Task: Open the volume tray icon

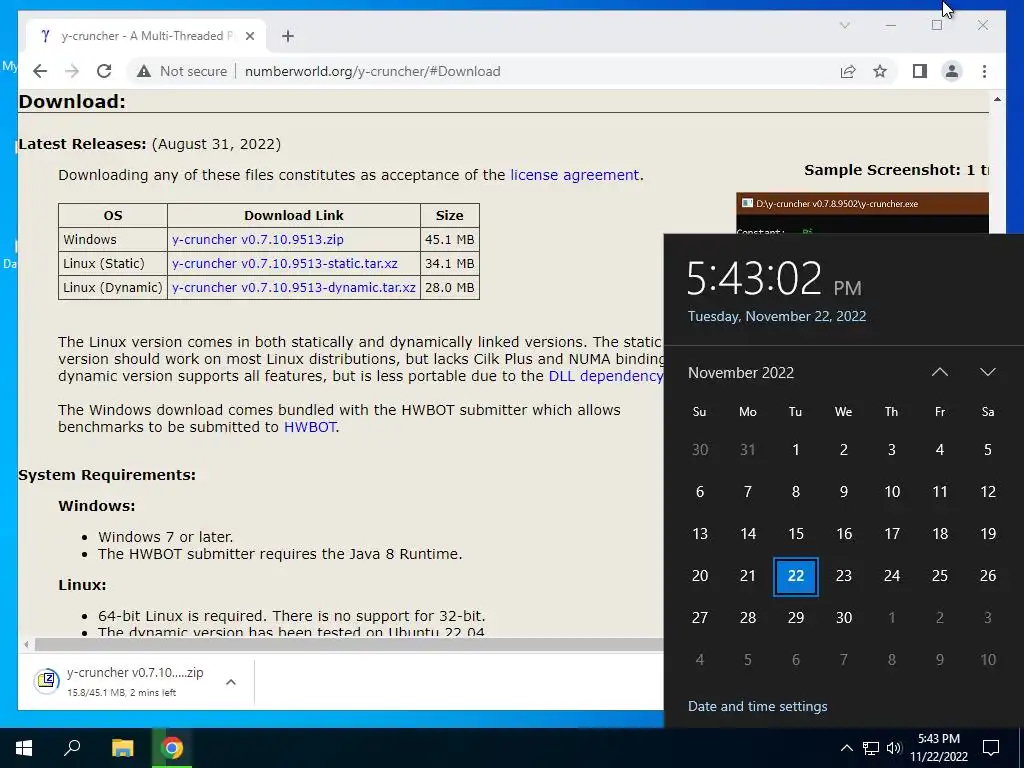Action: point(894,748)
